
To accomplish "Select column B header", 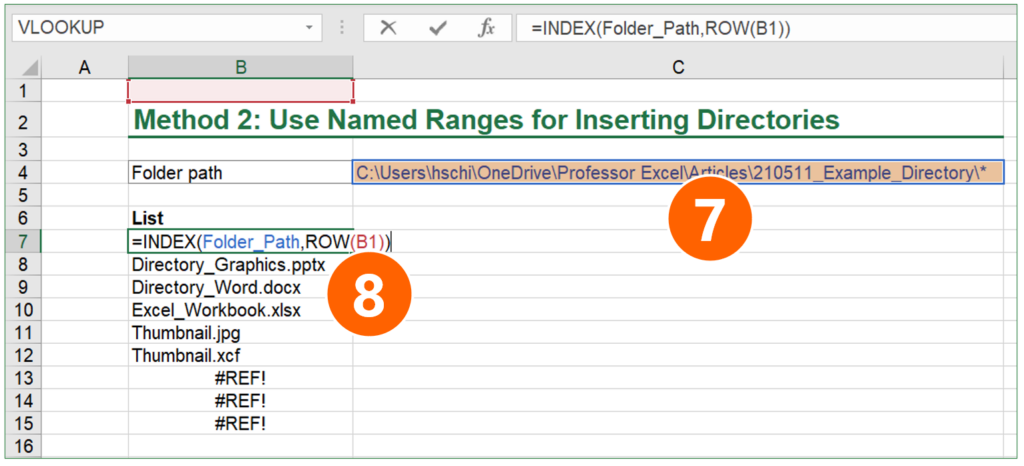I will point(240,67).
